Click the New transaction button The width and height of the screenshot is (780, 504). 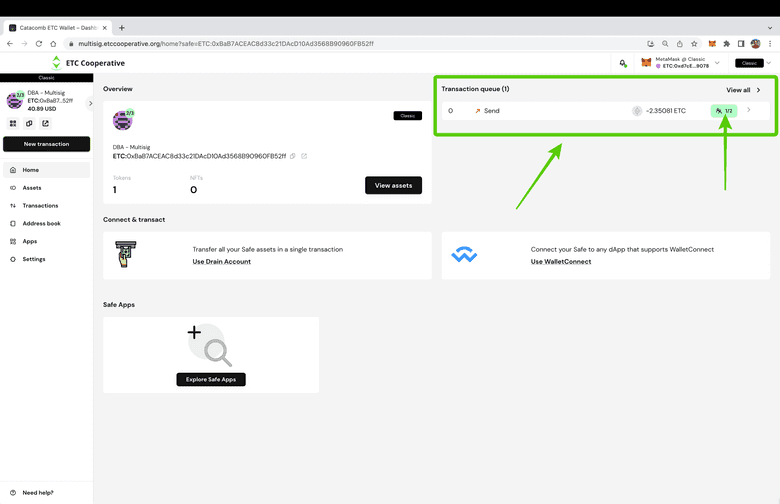click(46, 144)
